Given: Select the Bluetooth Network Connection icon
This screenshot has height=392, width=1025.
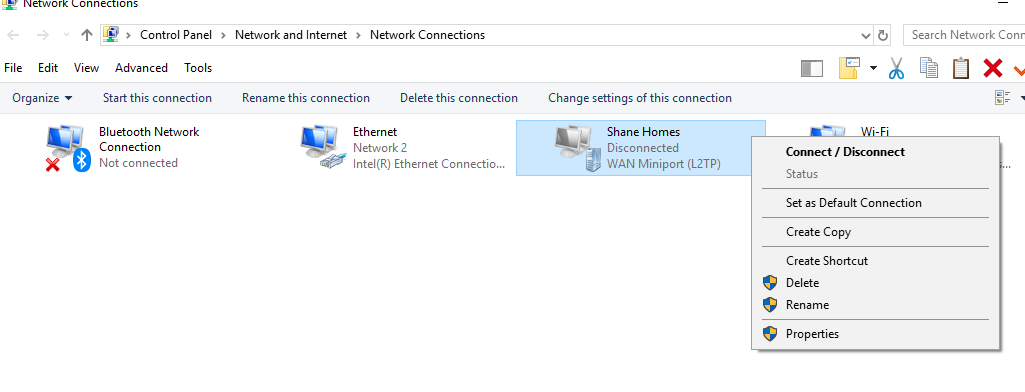Looking at the screenshot, I should 67,148.
